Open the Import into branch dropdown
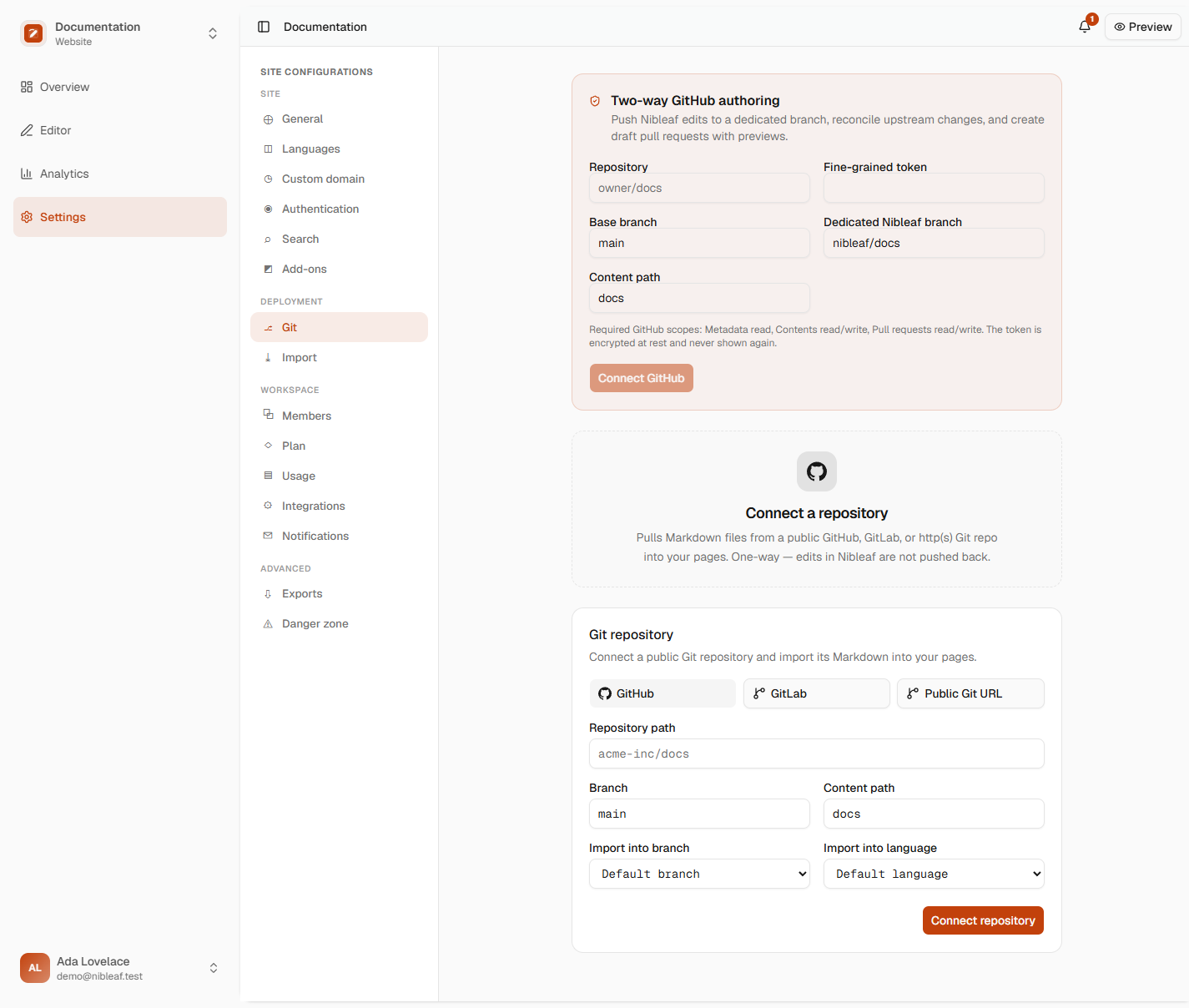The height and width of the screenshot is (1008, 1189). [x=699, y=874]
